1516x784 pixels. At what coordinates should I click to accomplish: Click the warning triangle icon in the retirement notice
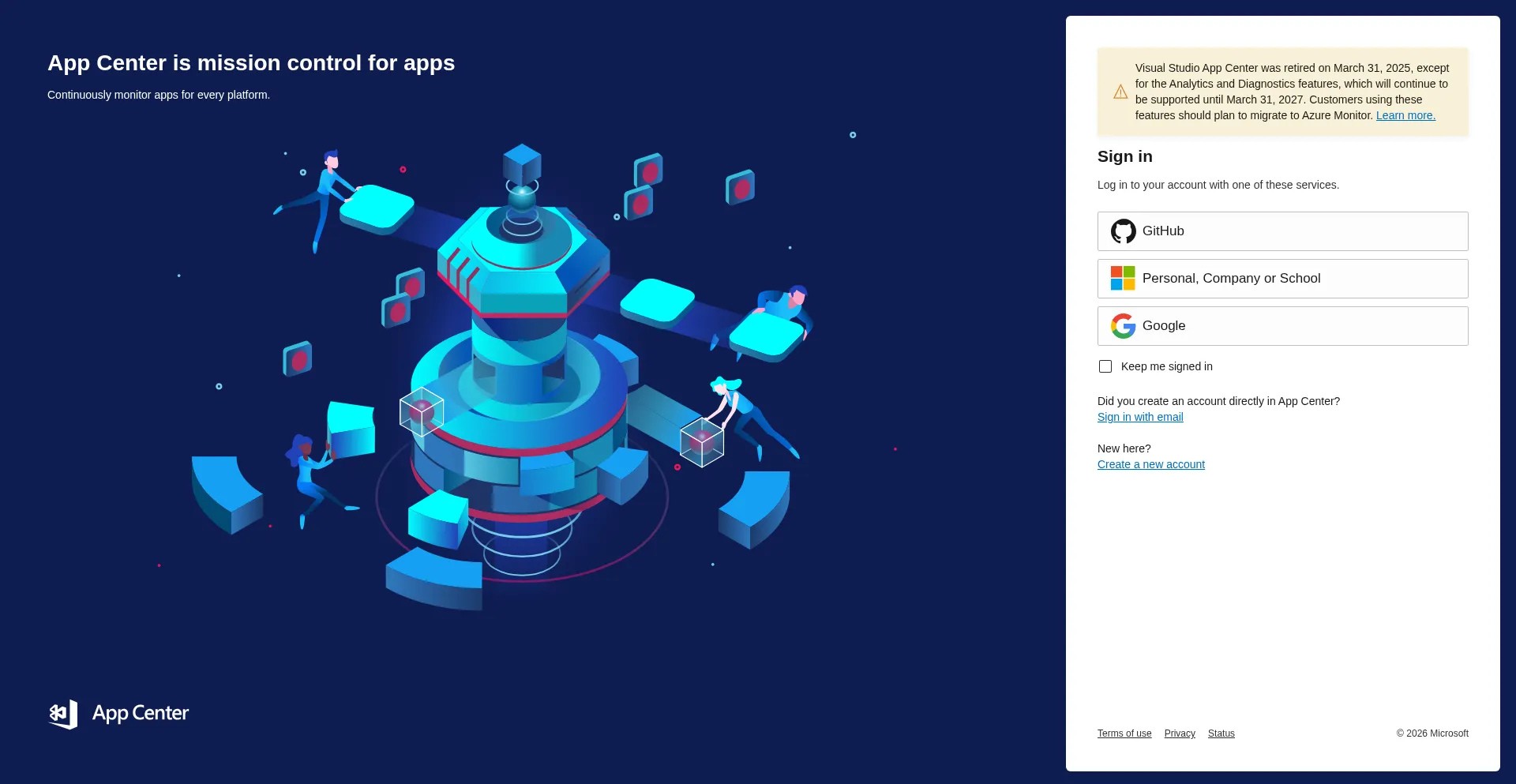[x=1120, y=92]
